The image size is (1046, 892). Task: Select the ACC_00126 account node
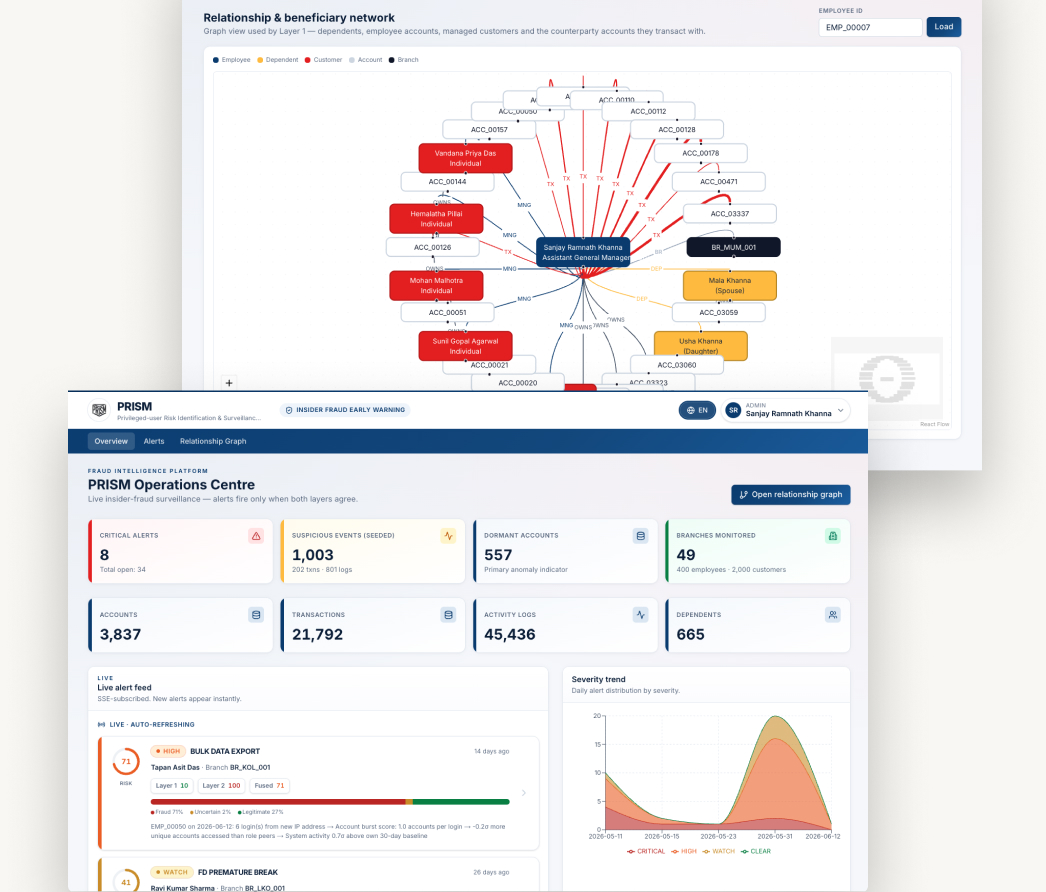click(432, 247)
